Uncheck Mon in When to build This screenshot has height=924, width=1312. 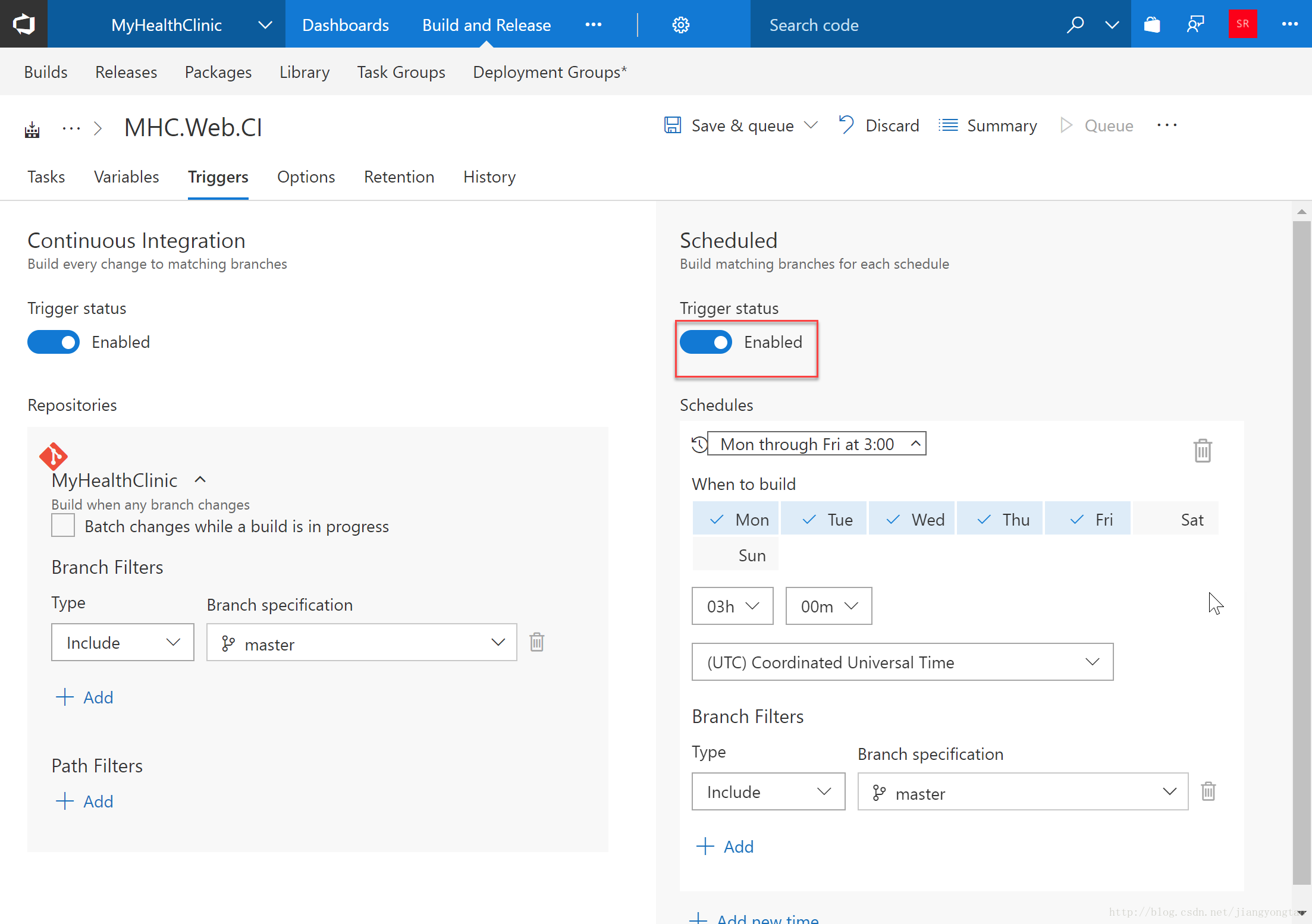(x=736, y=518)
